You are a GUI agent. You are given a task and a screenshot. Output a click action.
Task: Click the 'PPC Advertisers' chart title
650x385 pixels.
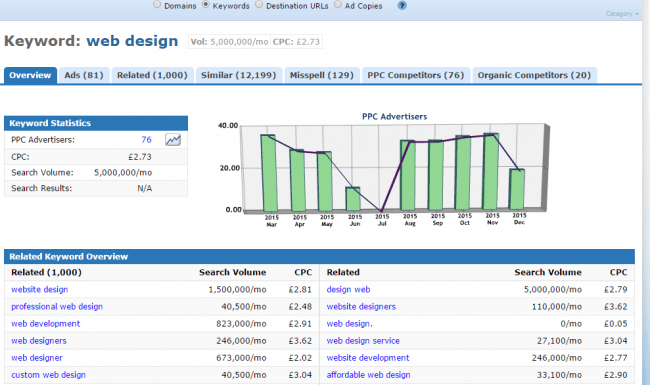pos(395,117)
